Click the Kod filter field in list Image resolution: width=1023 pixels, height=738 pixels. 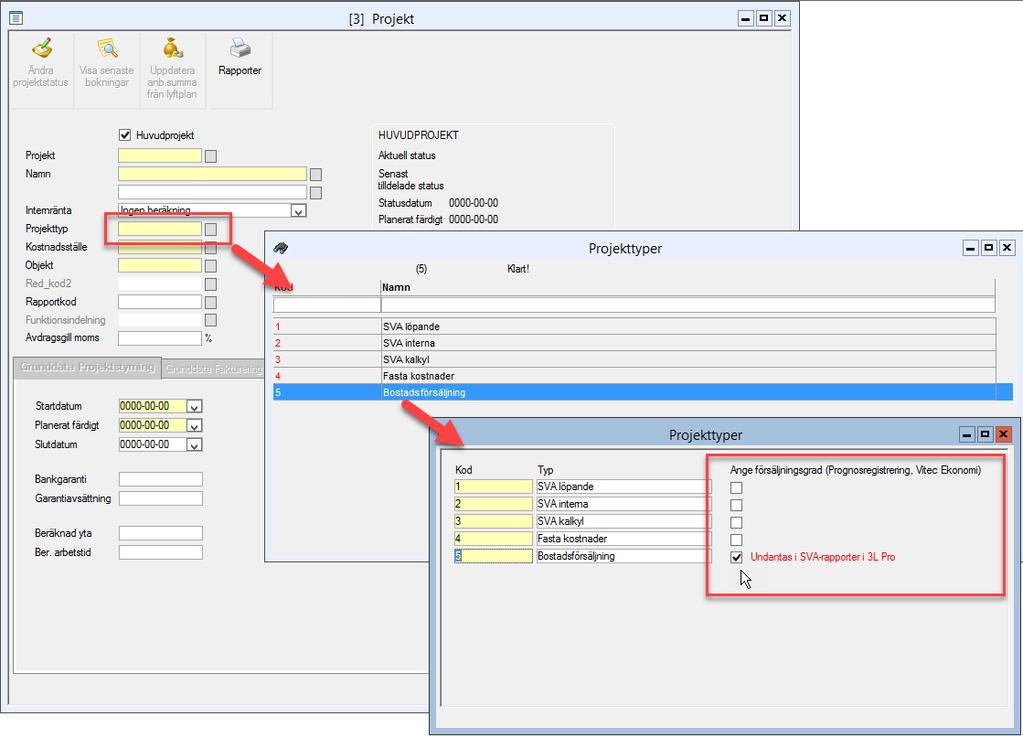click(327, 305)
